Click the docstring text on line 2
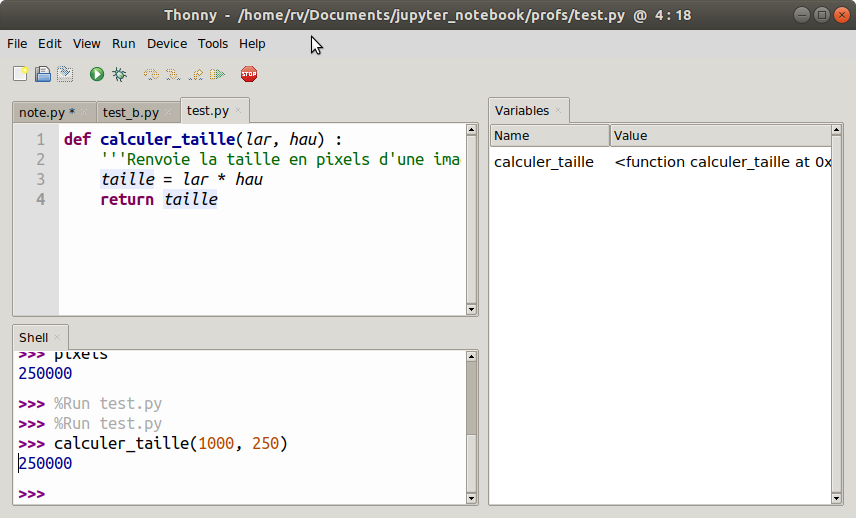 [x=280, y=159]
